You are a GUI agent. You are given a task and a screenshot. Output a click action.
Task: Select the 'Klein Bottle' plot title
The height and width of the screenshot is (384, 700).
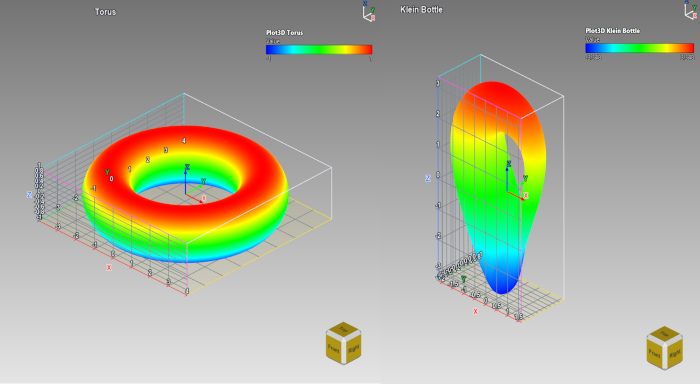tap(421, 9)
